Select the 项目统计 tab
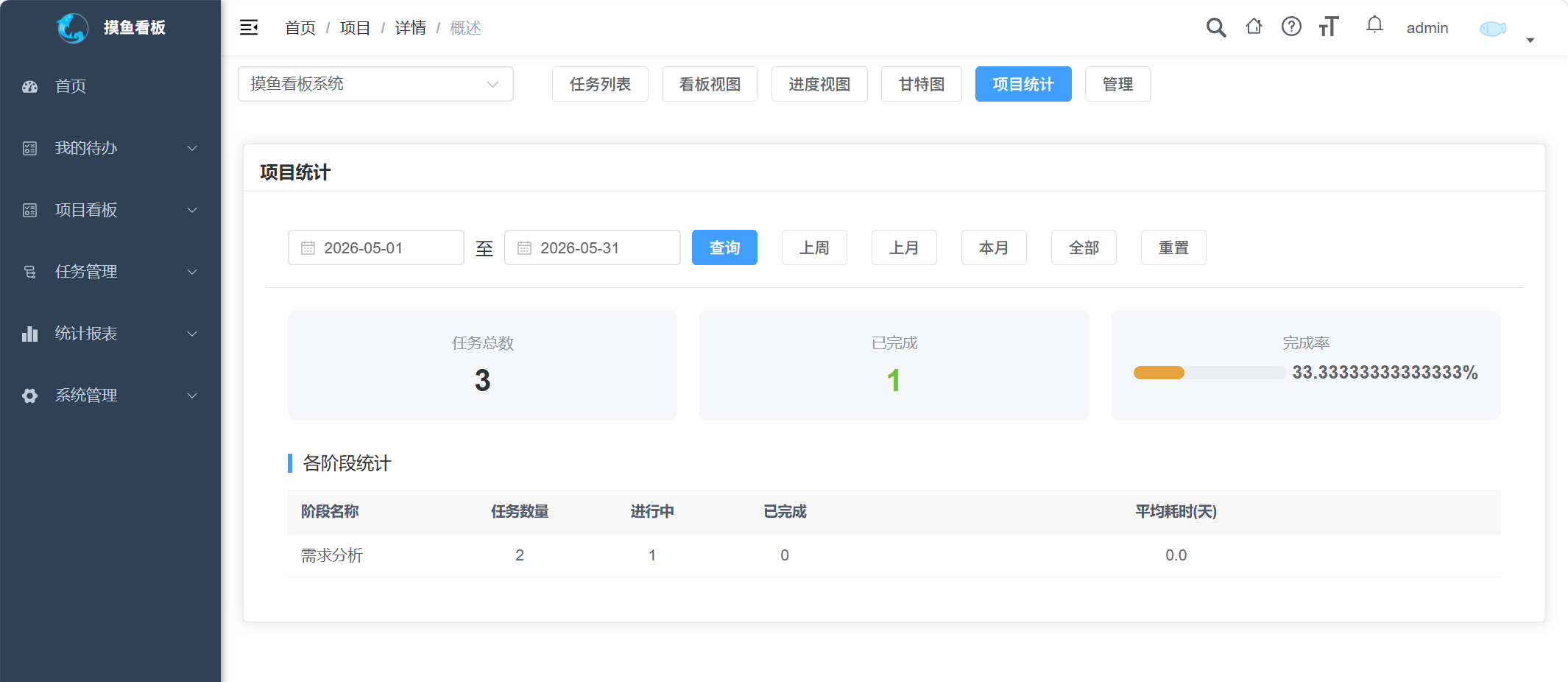This screenshot has height=682, width=1568. tap(1023, 84)
